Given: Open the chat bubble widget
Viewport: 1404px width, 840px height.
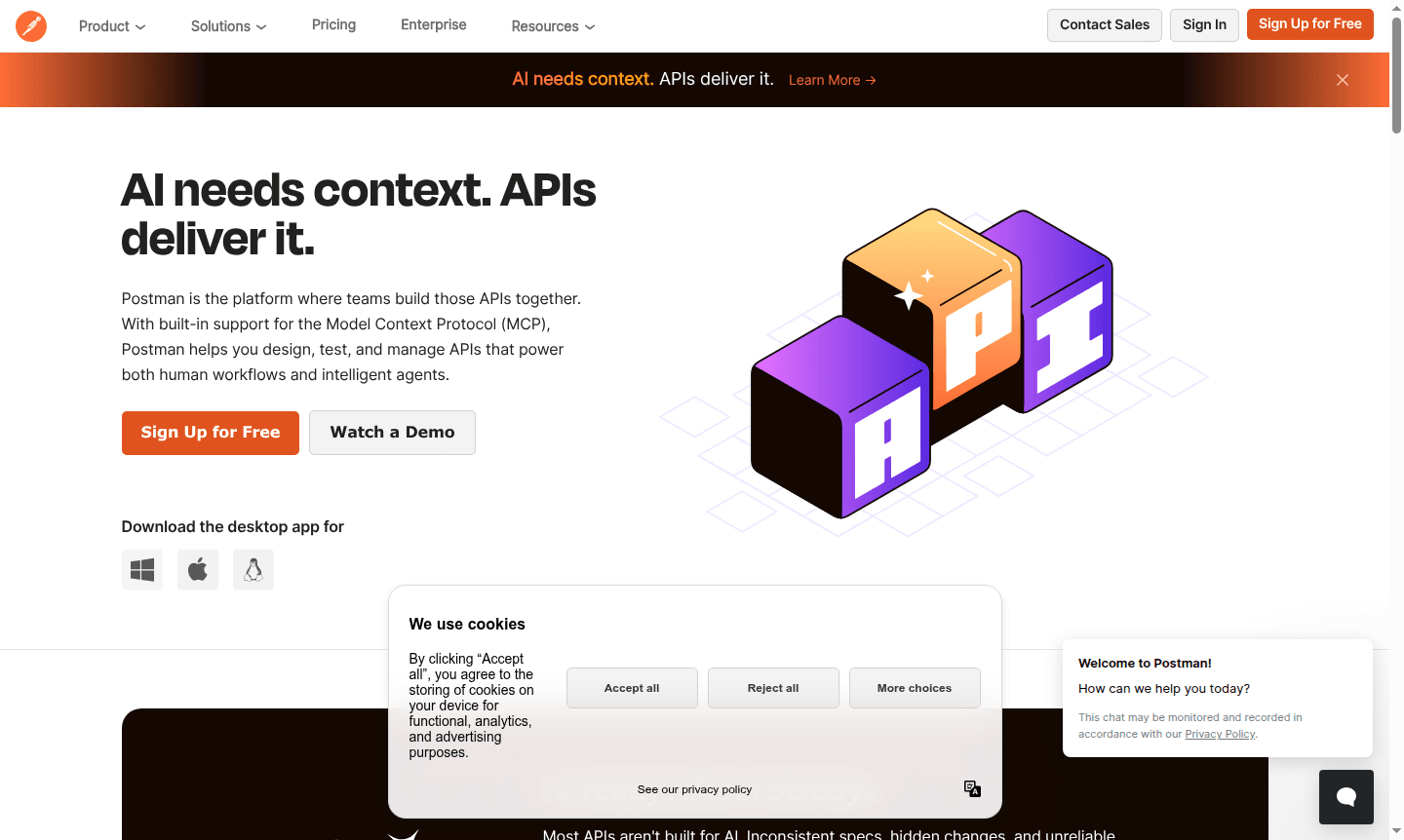Looking at the screenshot, I should [x=1345, y=796].
